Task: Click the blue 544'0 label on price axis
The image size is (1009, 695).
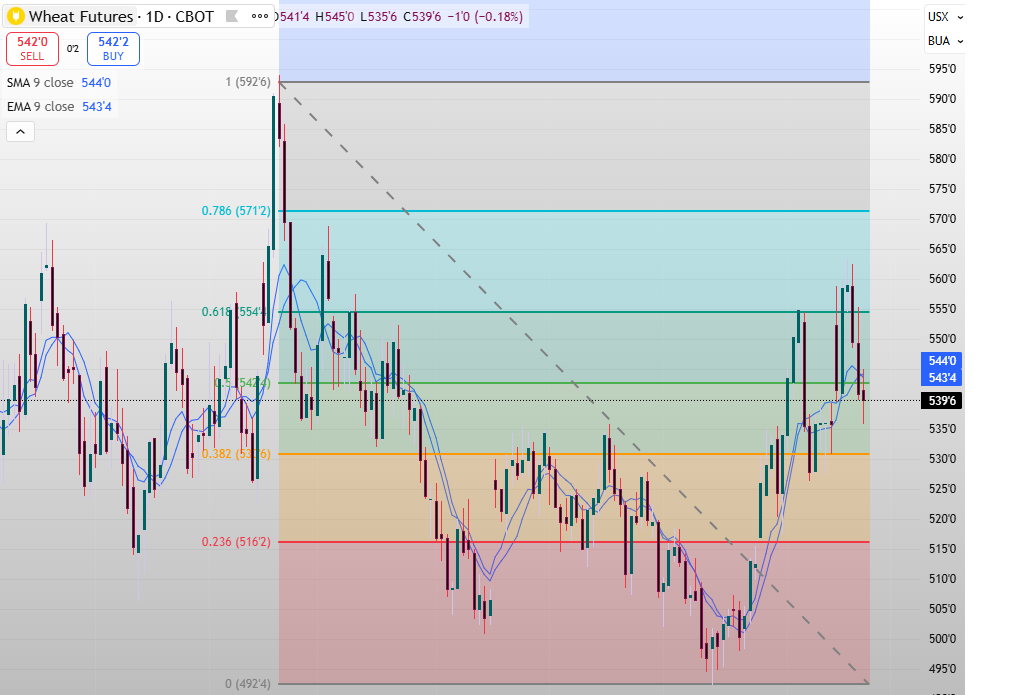Action: click(x=942, y=360)
